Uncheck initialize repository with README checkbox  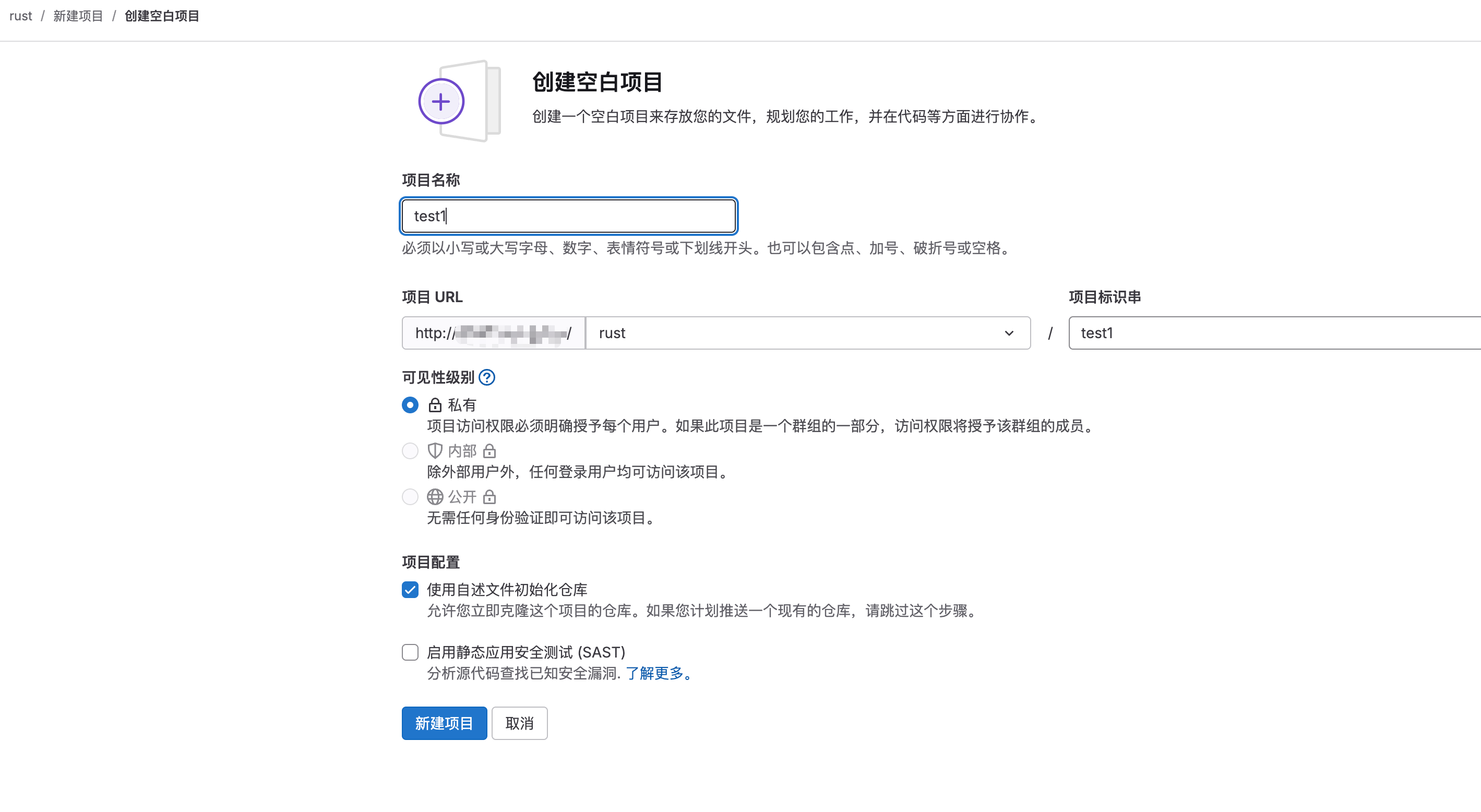410,590
